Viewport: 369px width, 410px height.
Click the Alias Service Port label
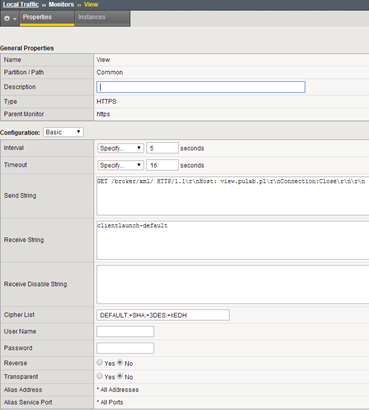(x=28, y=402)
